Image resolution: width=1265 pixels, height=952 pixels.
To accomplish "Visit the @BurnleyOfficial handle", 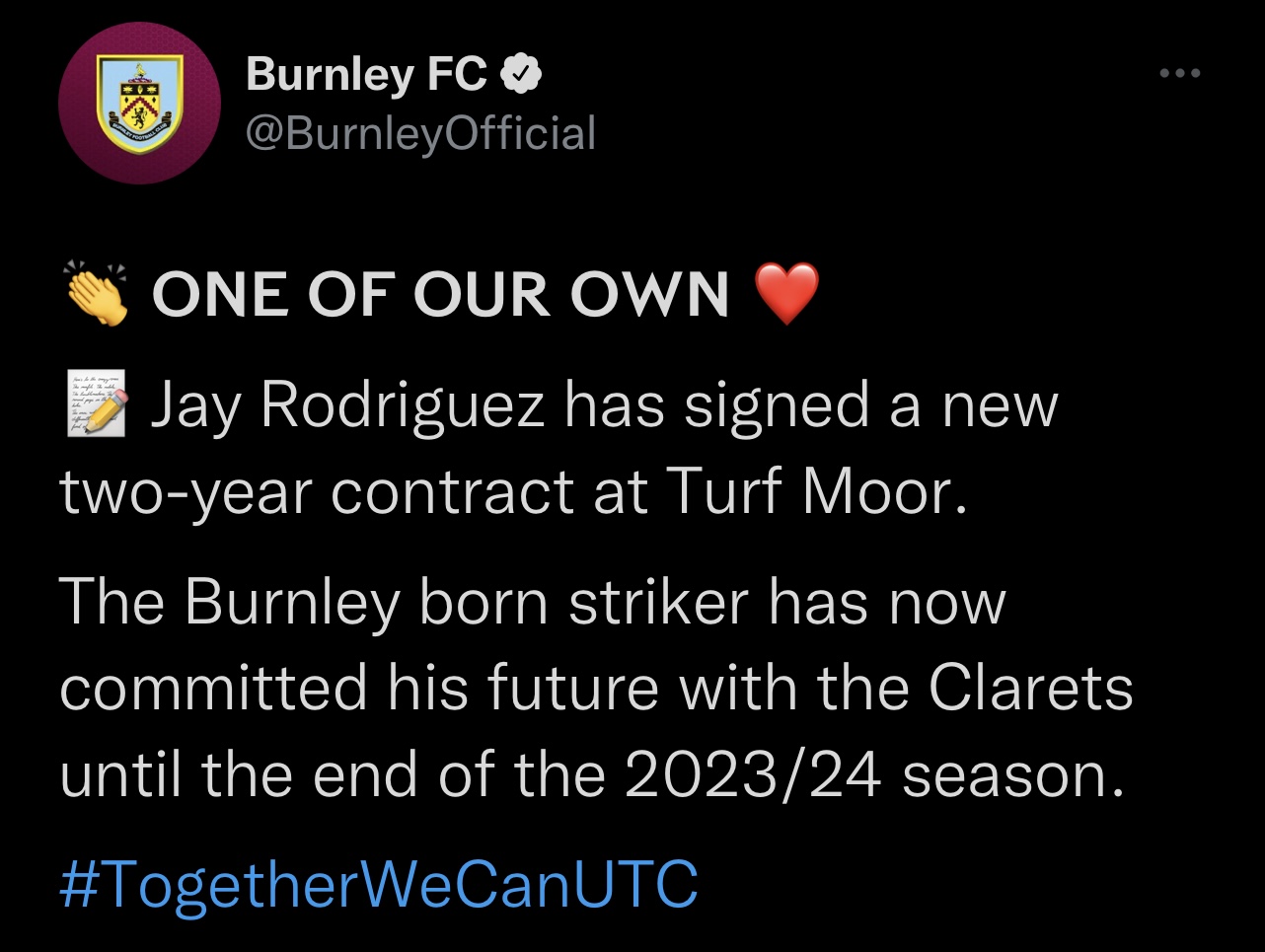I will tap(420, 133).
